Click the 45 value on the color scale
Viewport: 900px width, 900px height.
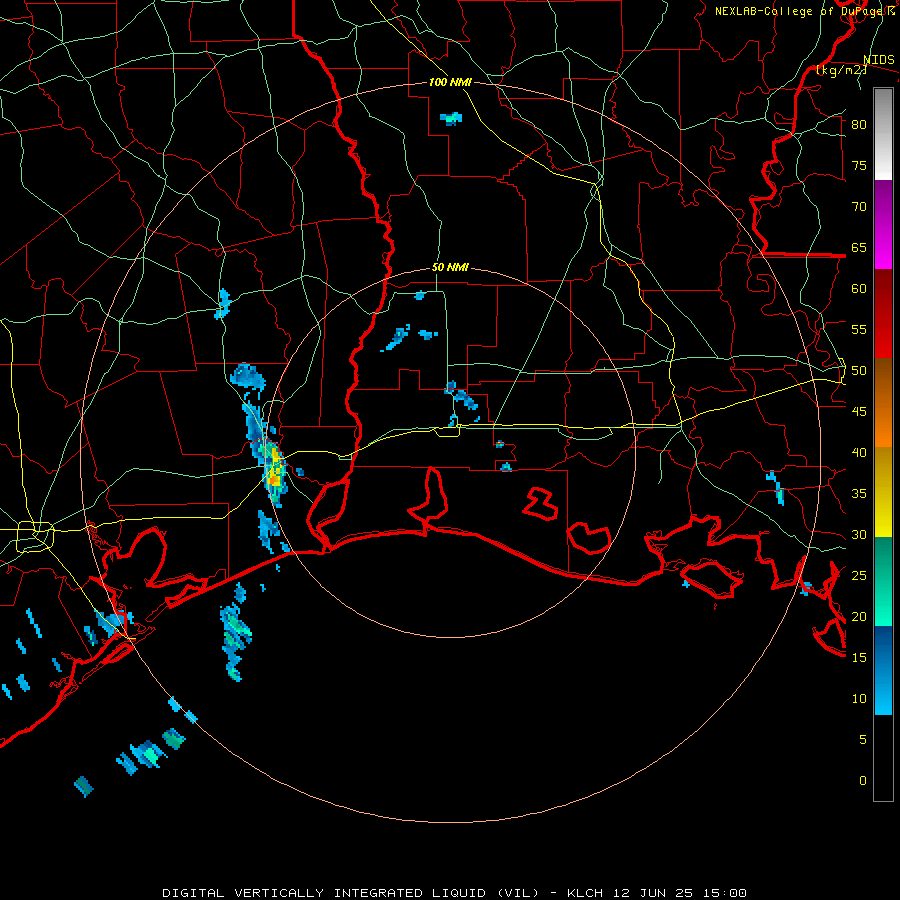(x=859, y=412)
